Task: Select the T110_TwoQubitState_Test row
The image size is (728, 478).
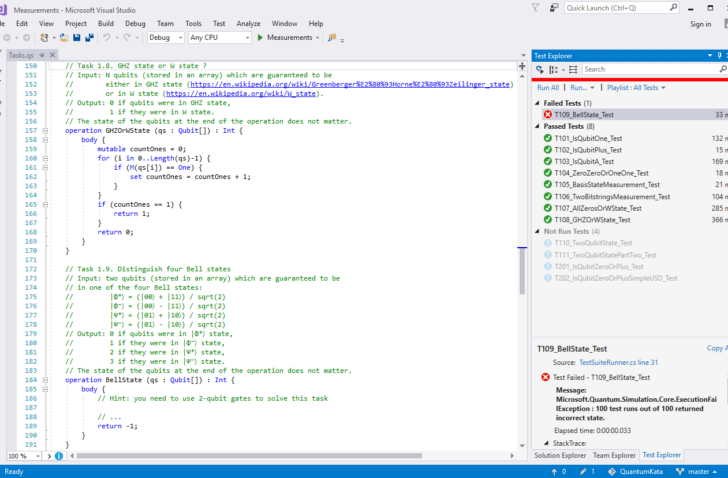Action: click(630, 243)
